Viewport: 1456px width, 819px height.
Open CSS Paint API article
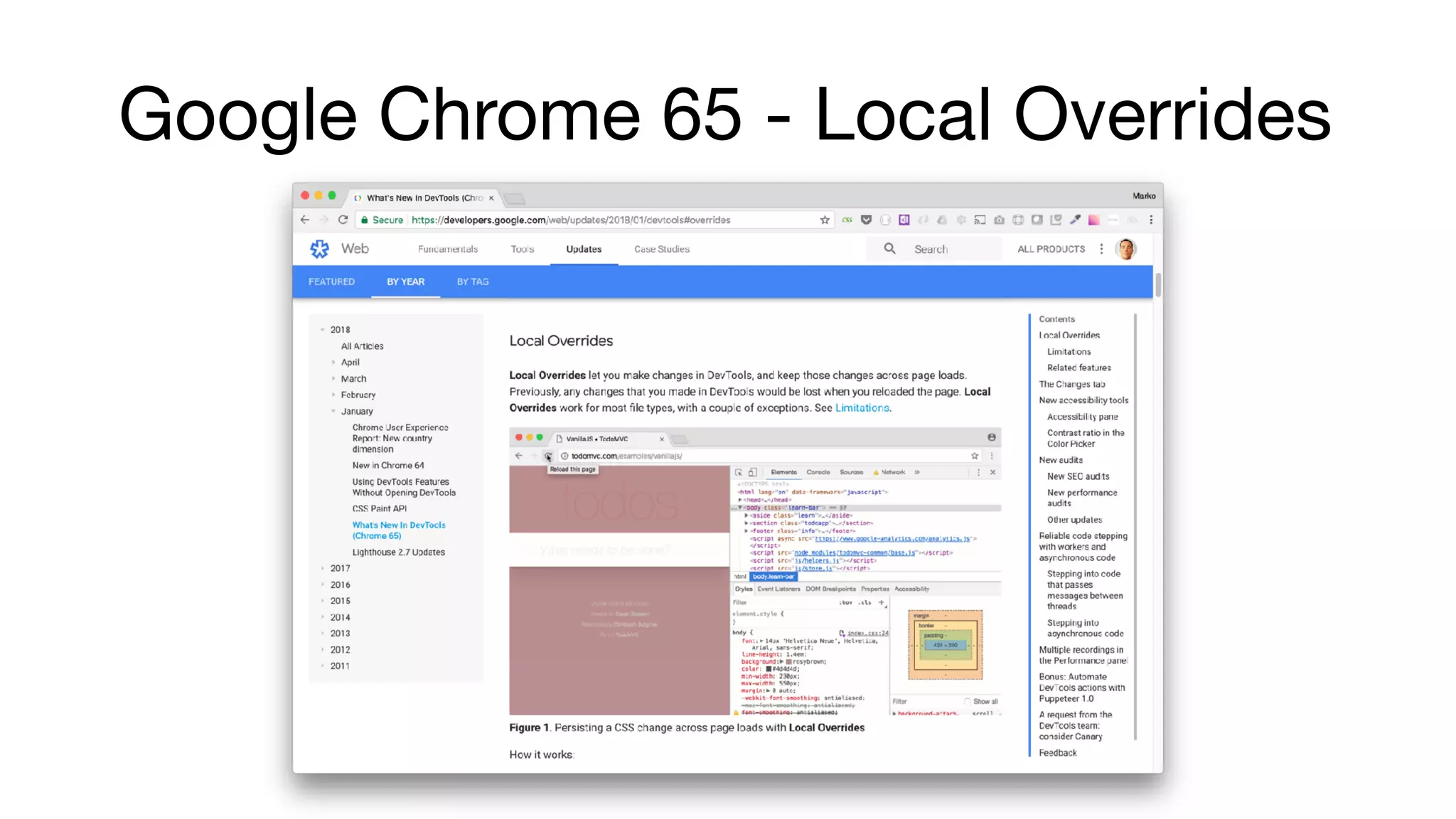tap(380, 509)
